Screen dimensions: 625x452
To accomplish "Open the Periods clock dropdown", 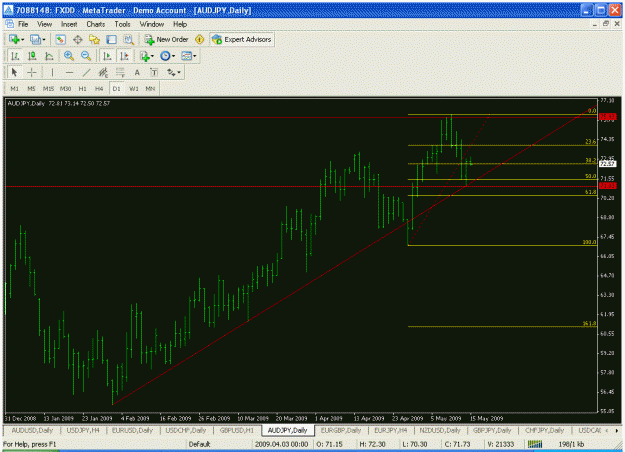I will (x=167, y=56).
